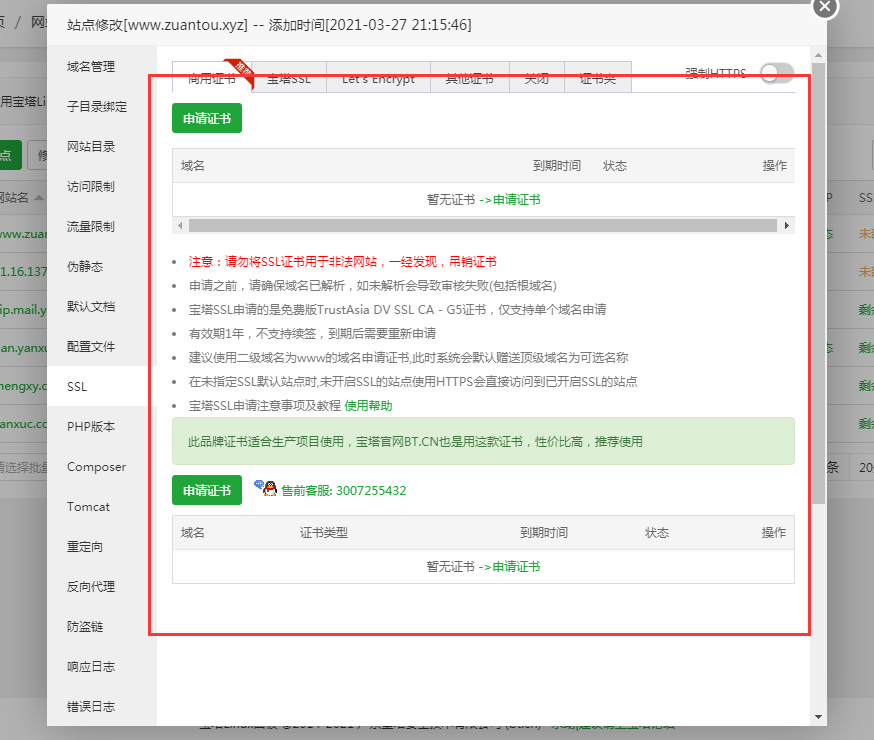
Task: Switch to the Let's Encrypt tab
Action: 378,77
